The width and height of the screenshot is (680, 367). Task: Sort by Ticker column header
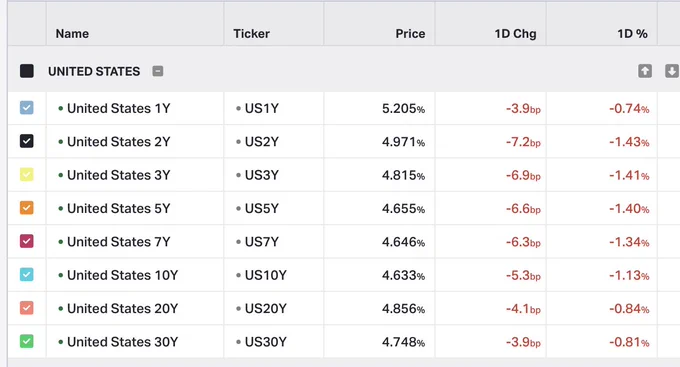(252, 33)
